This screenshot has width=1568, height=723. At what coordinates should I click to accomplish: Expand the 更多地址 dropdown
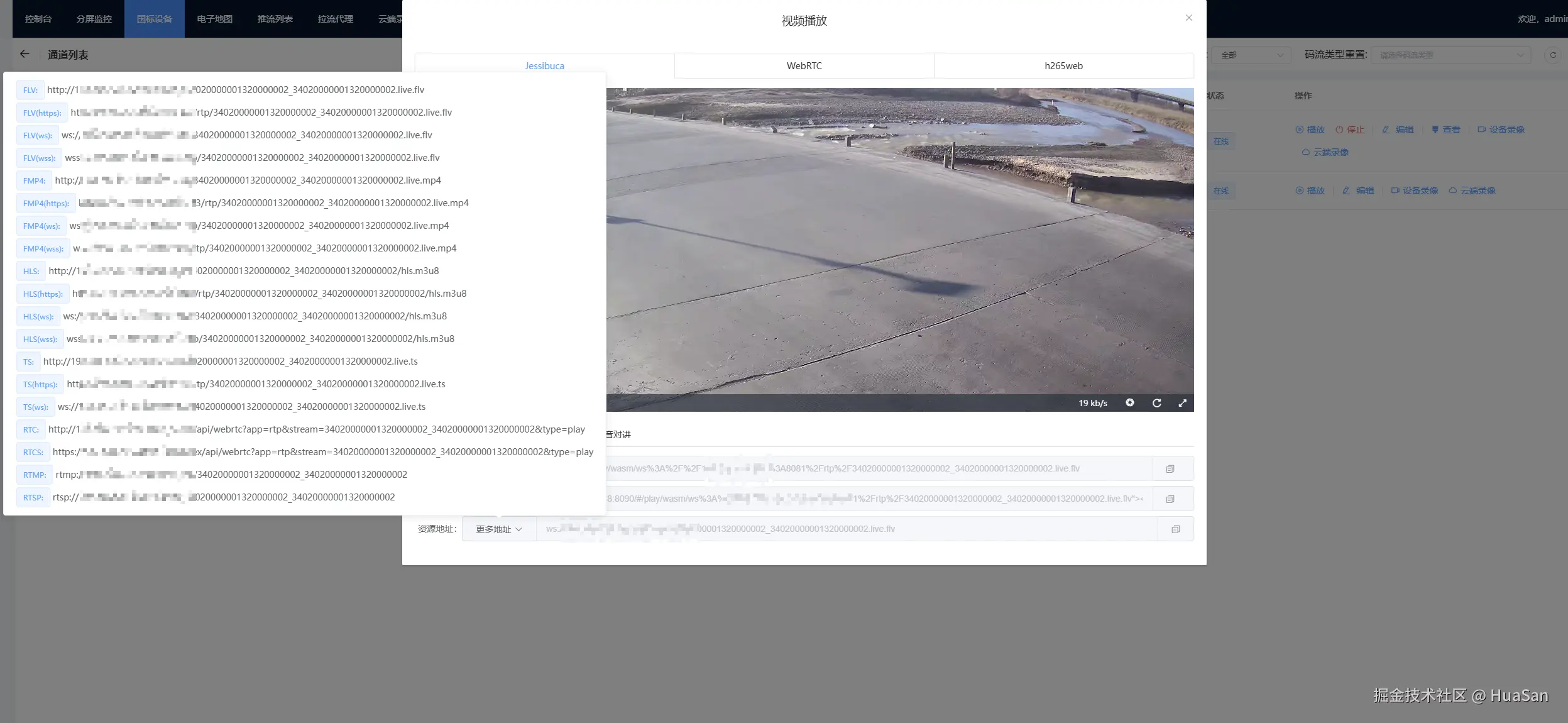(498, 529)
